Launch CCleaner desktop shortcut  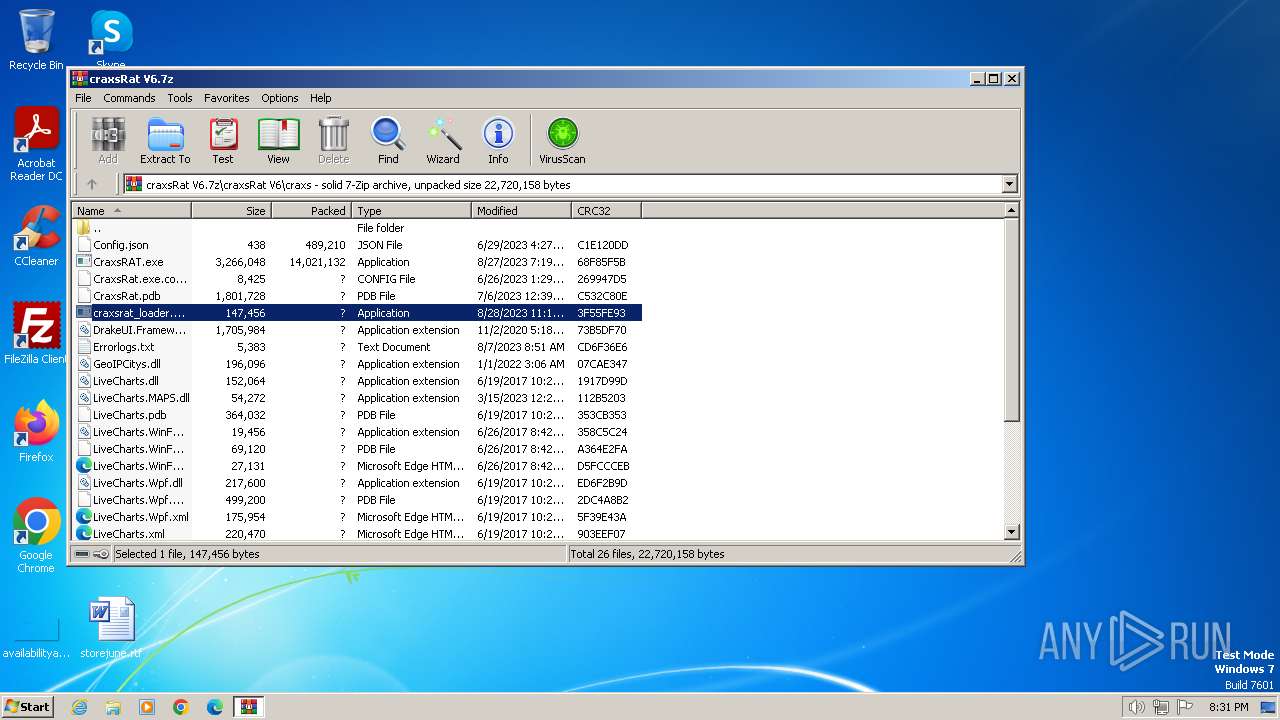click(36, 236)
